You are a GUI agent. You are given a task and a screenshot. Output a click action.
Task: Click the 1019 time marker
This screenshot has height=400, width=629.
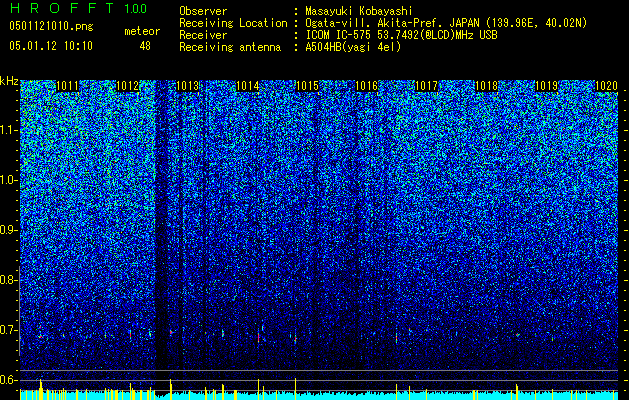click(x=547, y=86)
